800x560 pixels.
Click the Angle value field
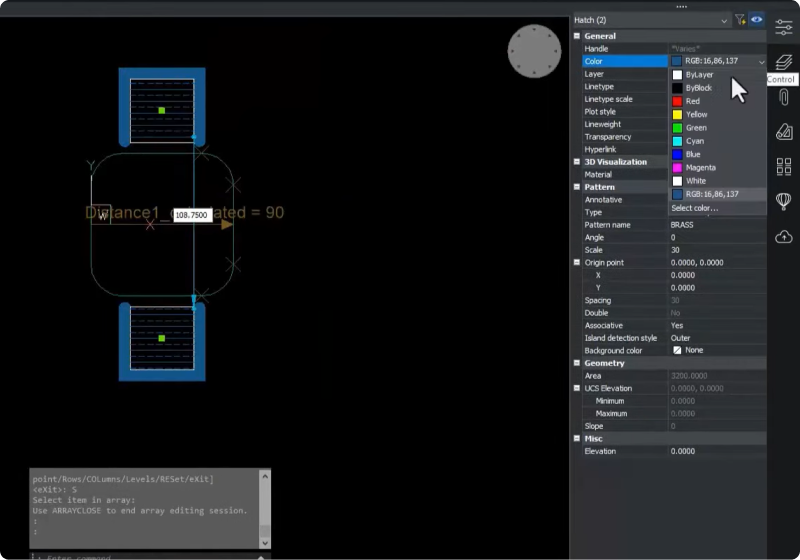coord(717,237)
